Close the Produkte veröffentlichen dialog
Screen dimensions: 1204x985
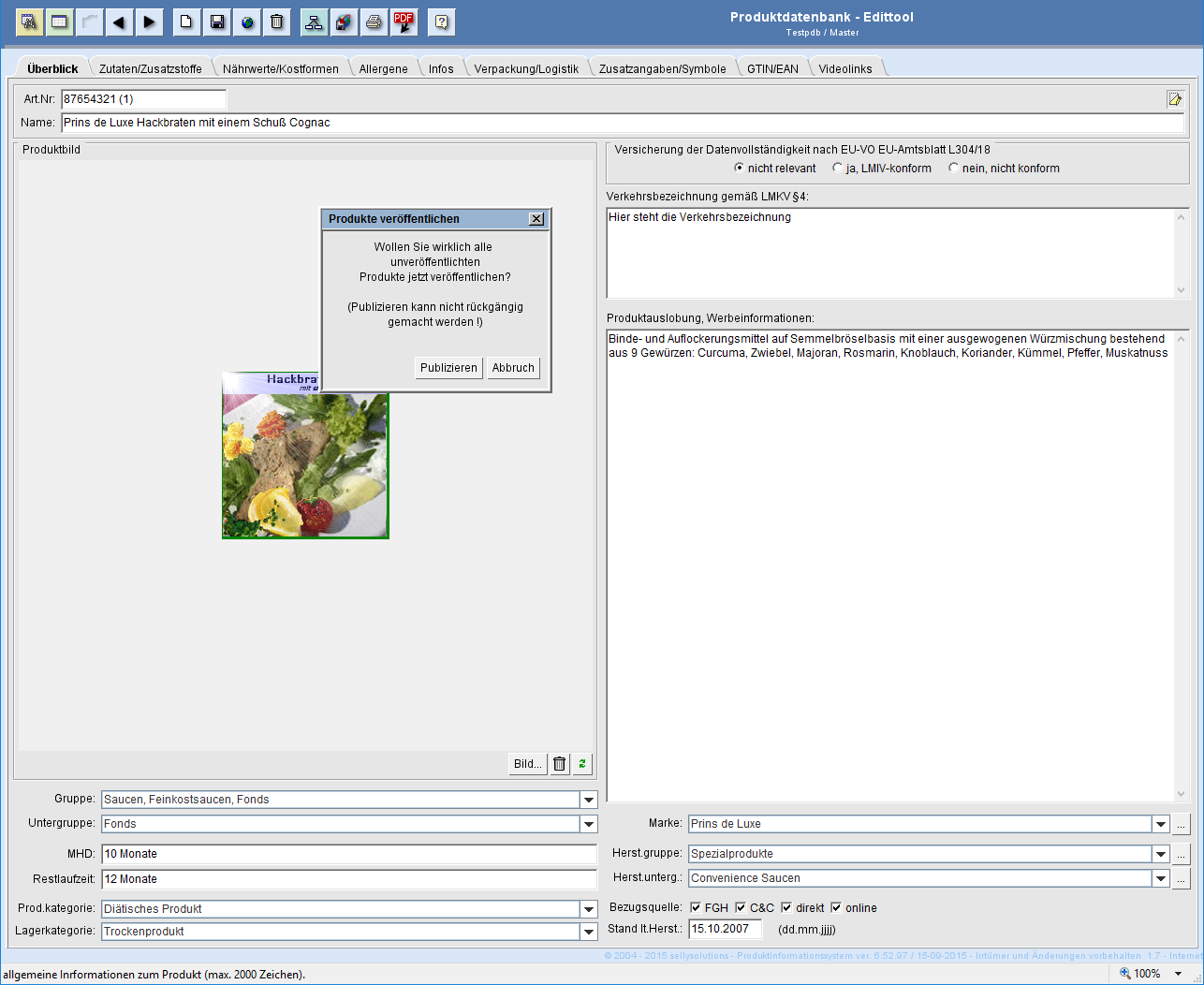point(536,218)
